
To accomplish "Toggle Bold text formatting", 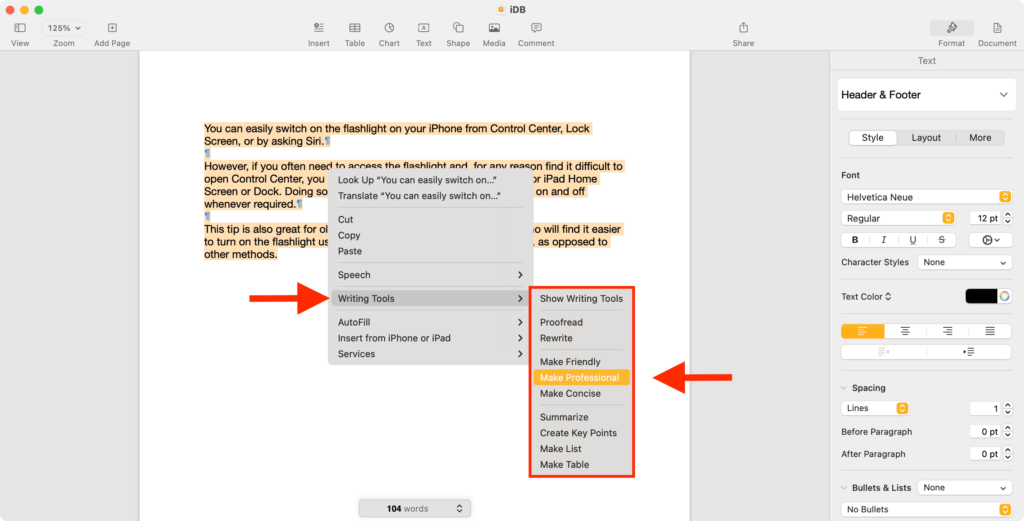I will click(855, 240).
